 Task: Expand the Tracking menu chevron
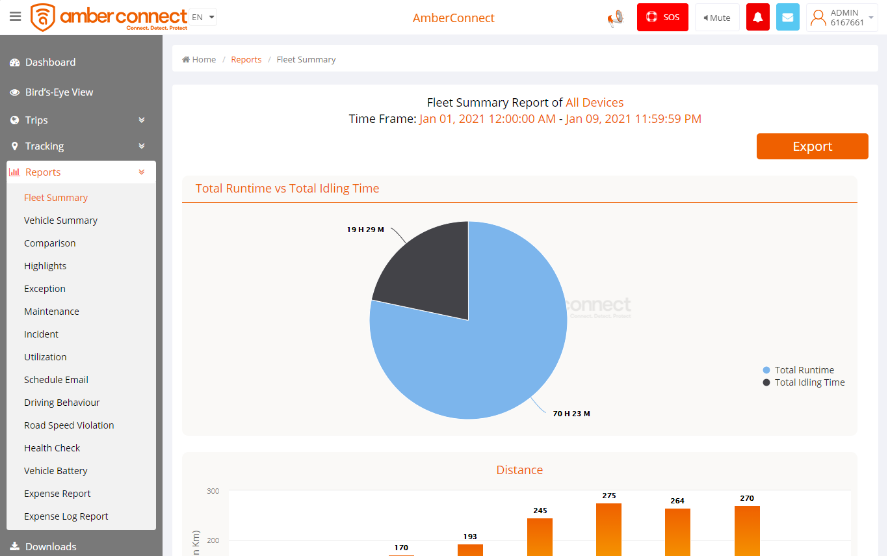coord(141,146)
